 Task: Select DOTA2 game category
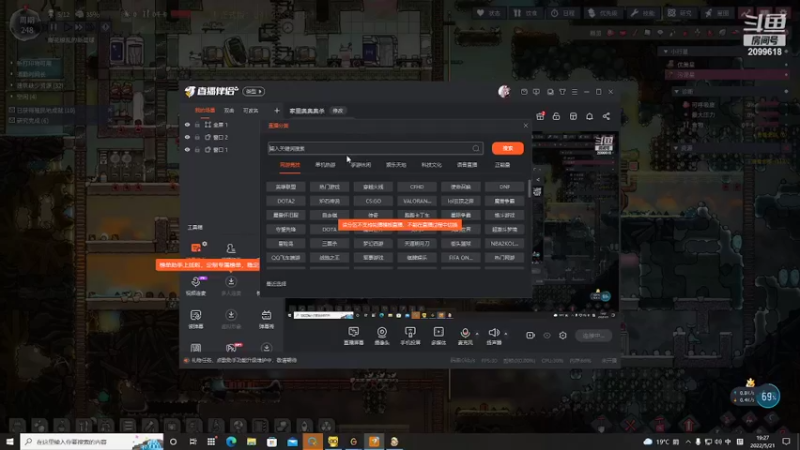point(286,201)
